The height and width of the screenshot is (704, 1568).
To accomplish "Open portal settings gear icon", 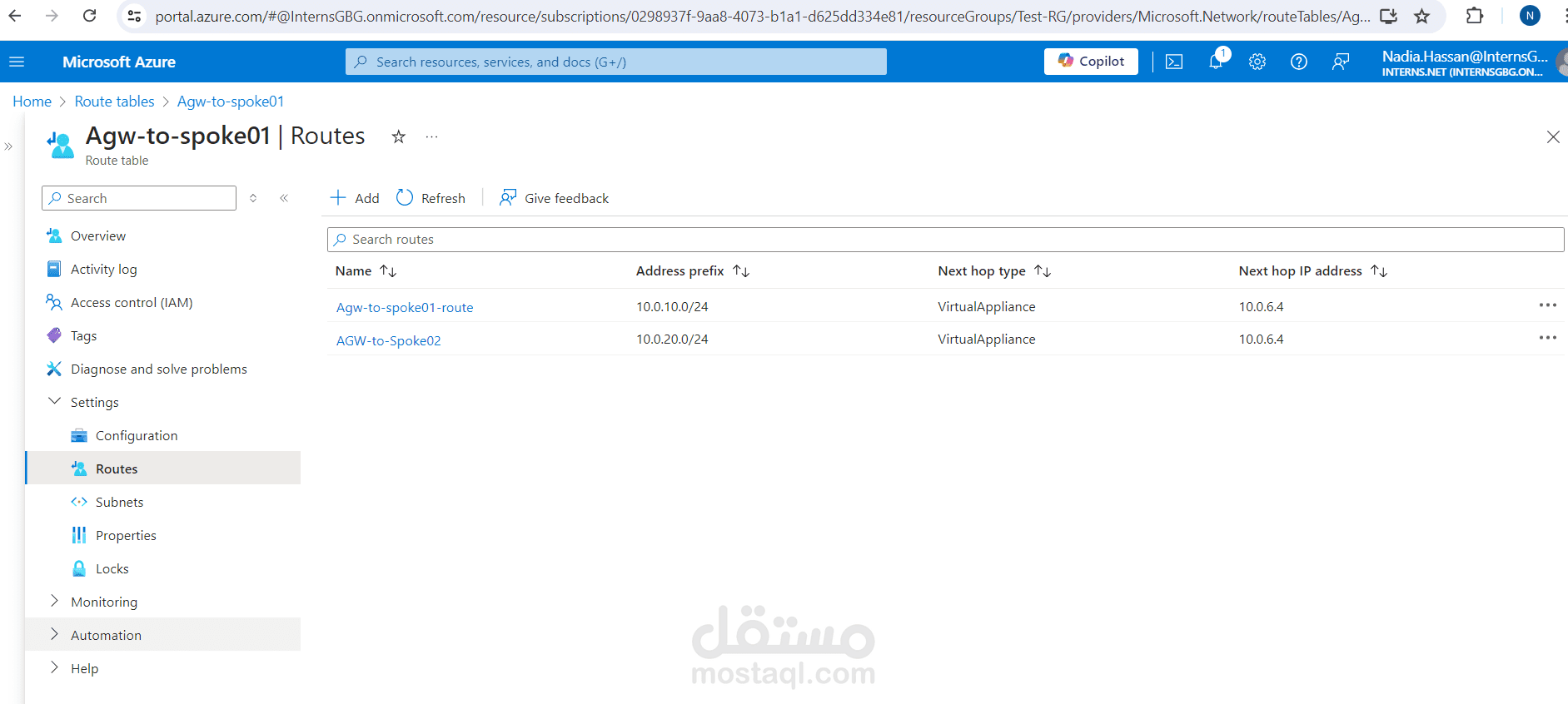I will point(1257,62).
